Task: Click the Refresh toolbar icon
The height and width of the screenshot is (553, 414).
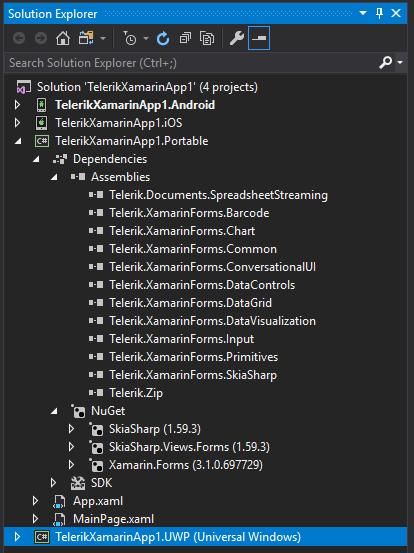Action: [x=163, y=38]
